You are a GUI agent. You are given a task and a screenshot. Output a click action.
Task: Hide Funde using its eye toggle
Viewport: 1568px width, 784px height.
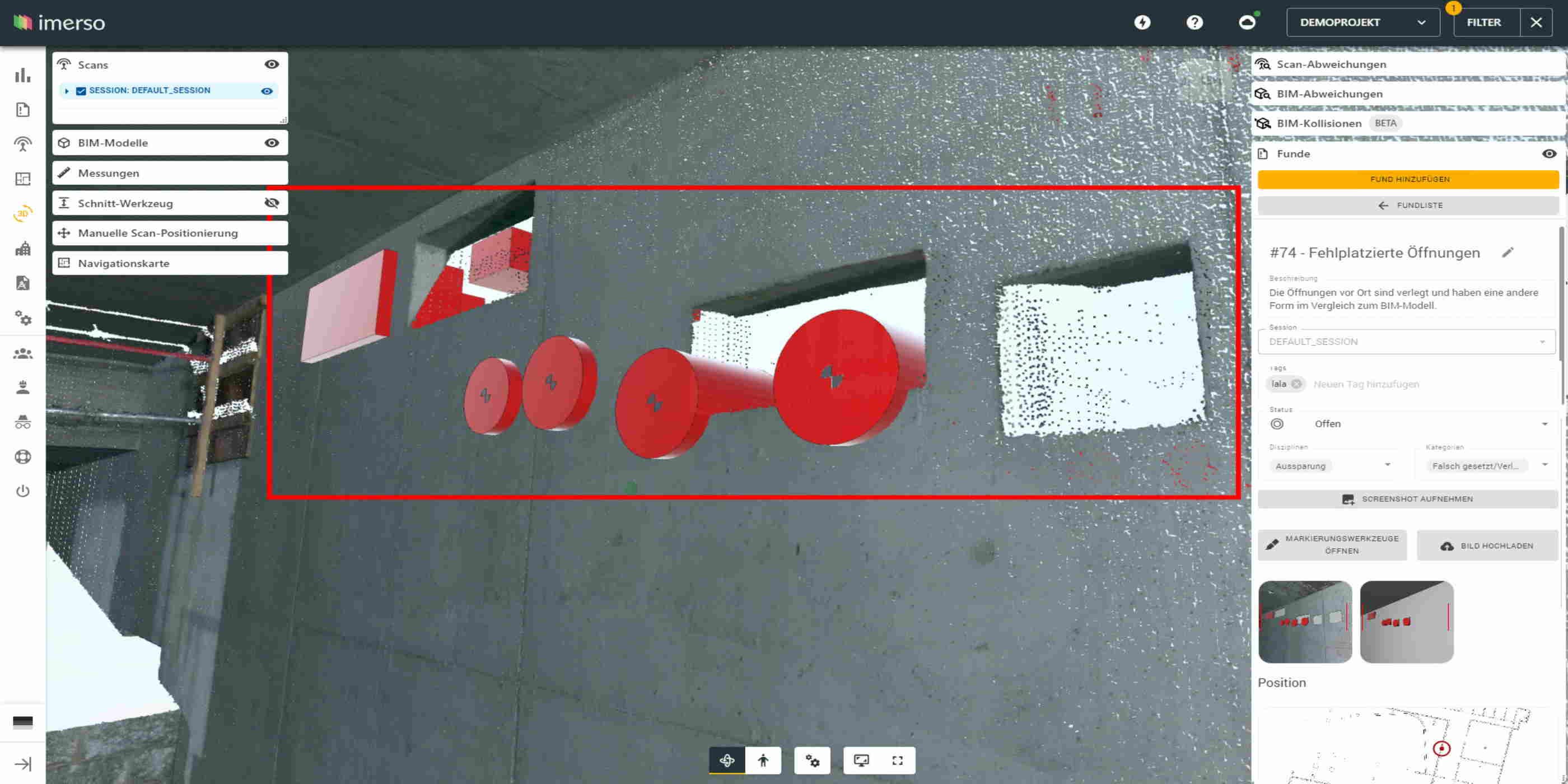(x=1549, y=153)
